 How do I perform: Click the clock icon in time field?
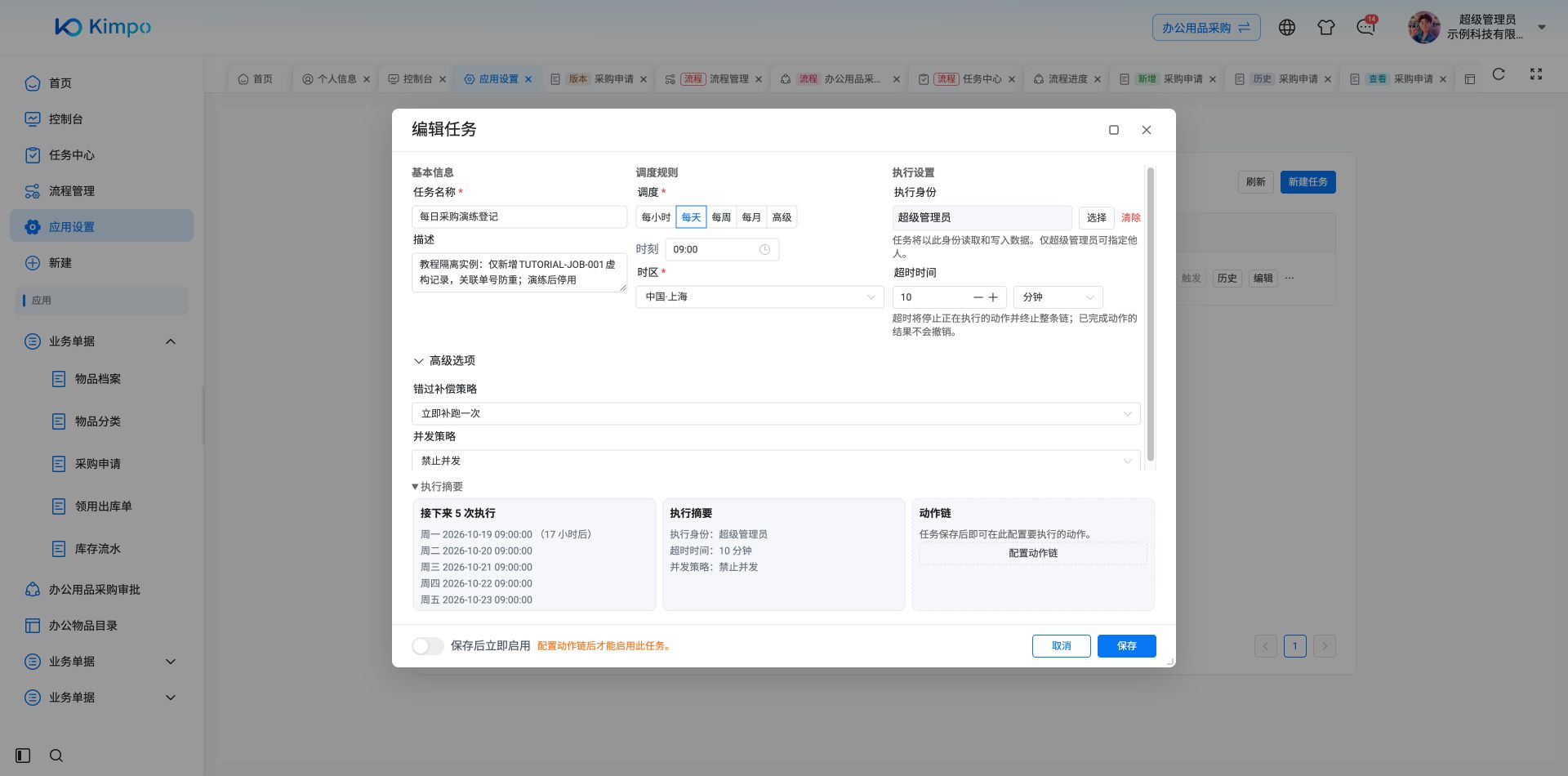click(764, 250)
